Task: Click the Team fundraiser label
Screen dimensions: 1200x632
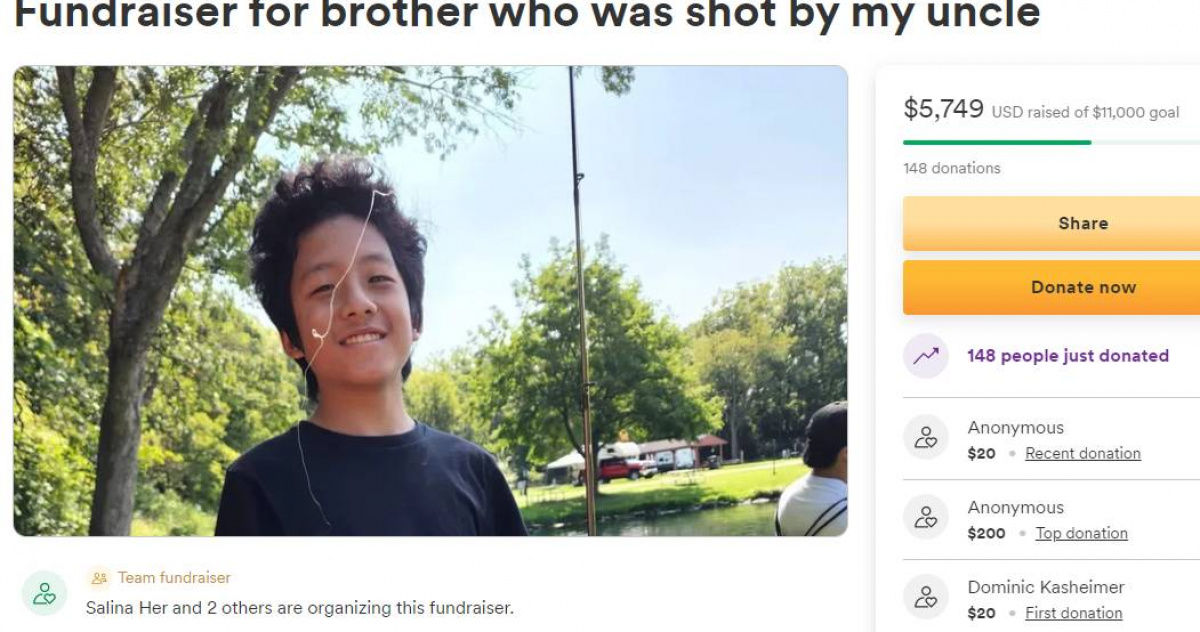Action: [x=174, y=578]
